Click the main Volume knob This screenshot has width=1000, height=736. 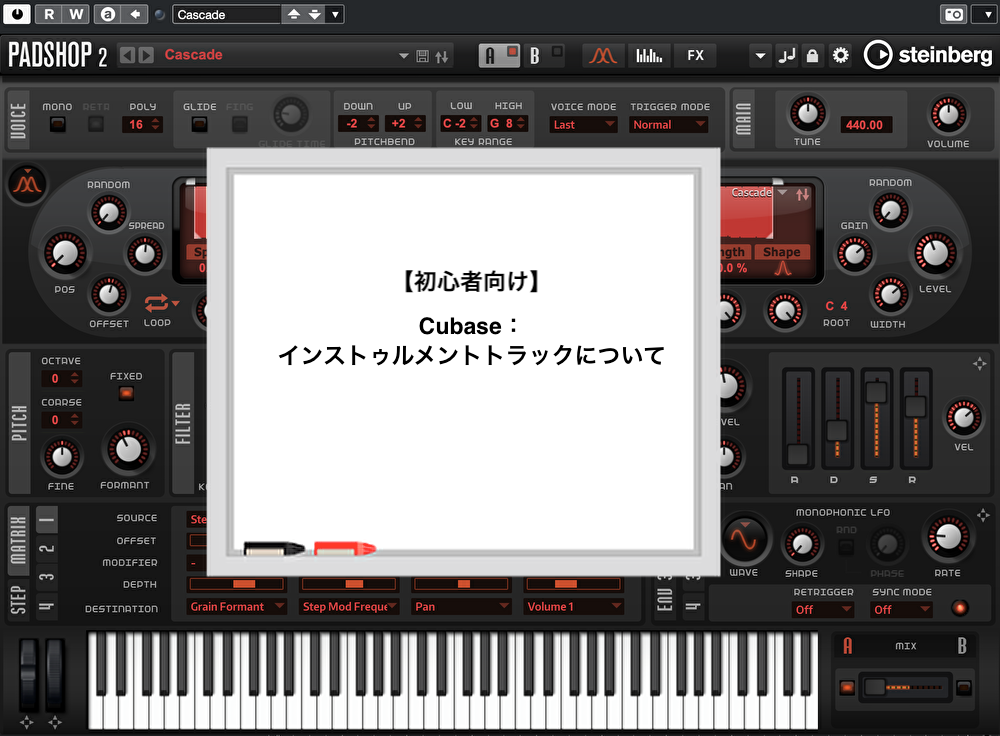948,115
